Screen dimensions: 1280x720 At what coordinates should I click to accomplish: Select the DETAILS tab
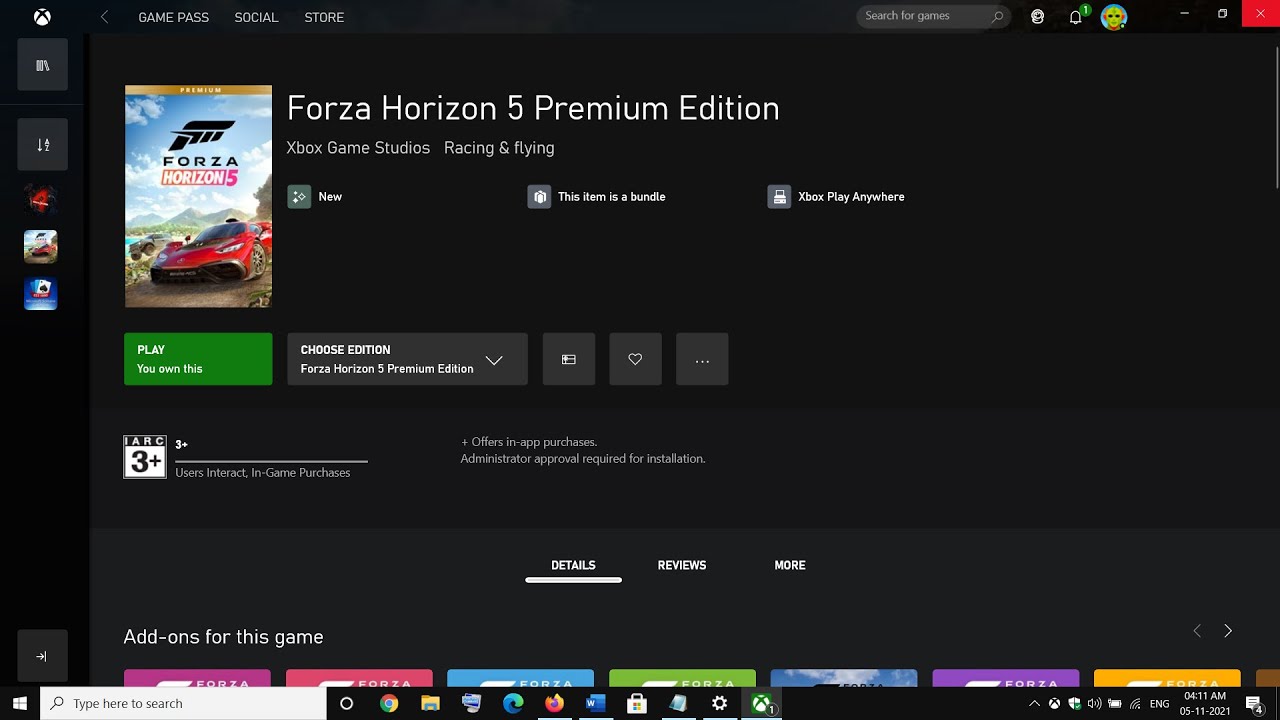click(573, 566)
